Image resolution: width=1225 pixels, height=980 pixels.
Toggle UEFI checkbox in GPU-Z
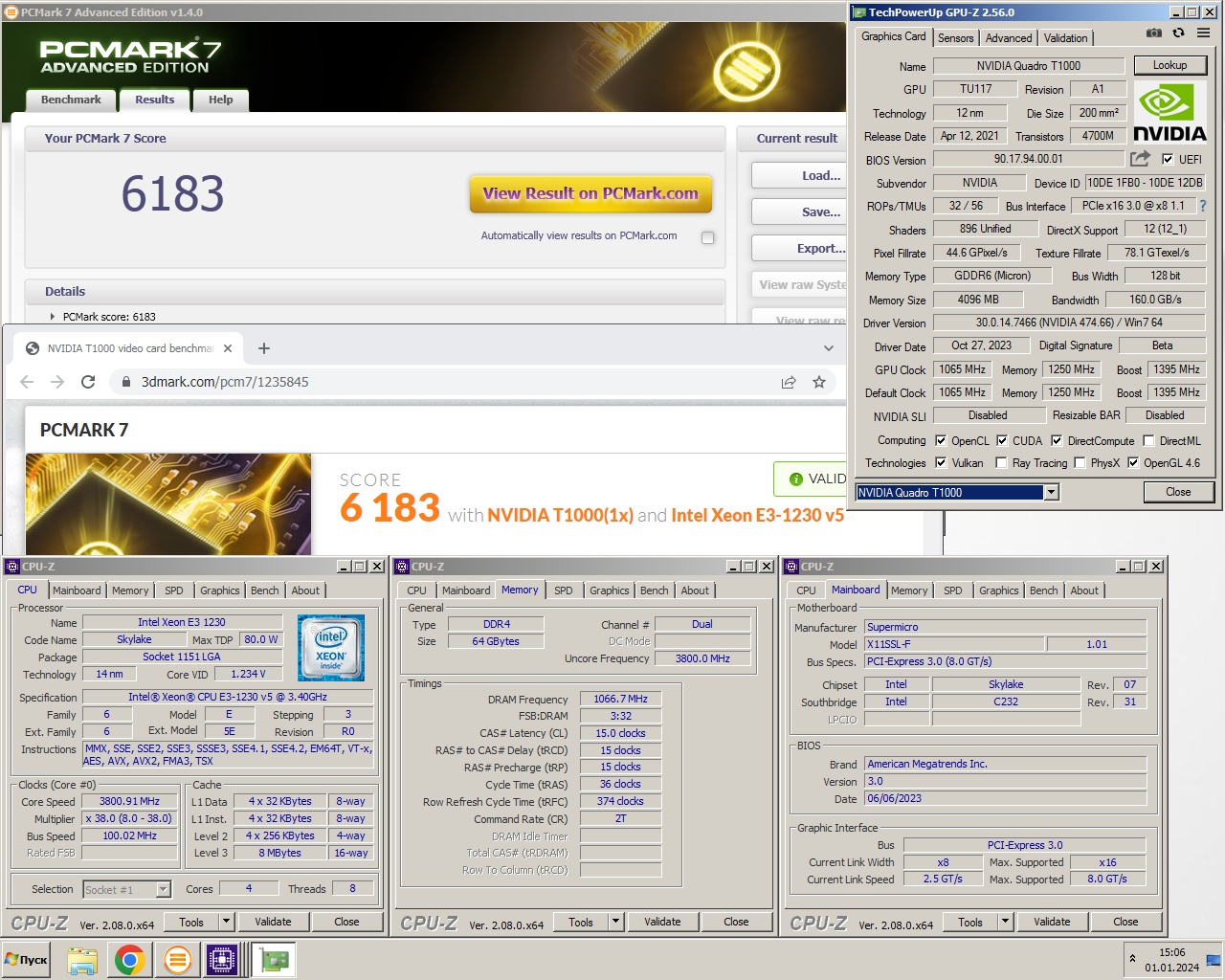1168,160
